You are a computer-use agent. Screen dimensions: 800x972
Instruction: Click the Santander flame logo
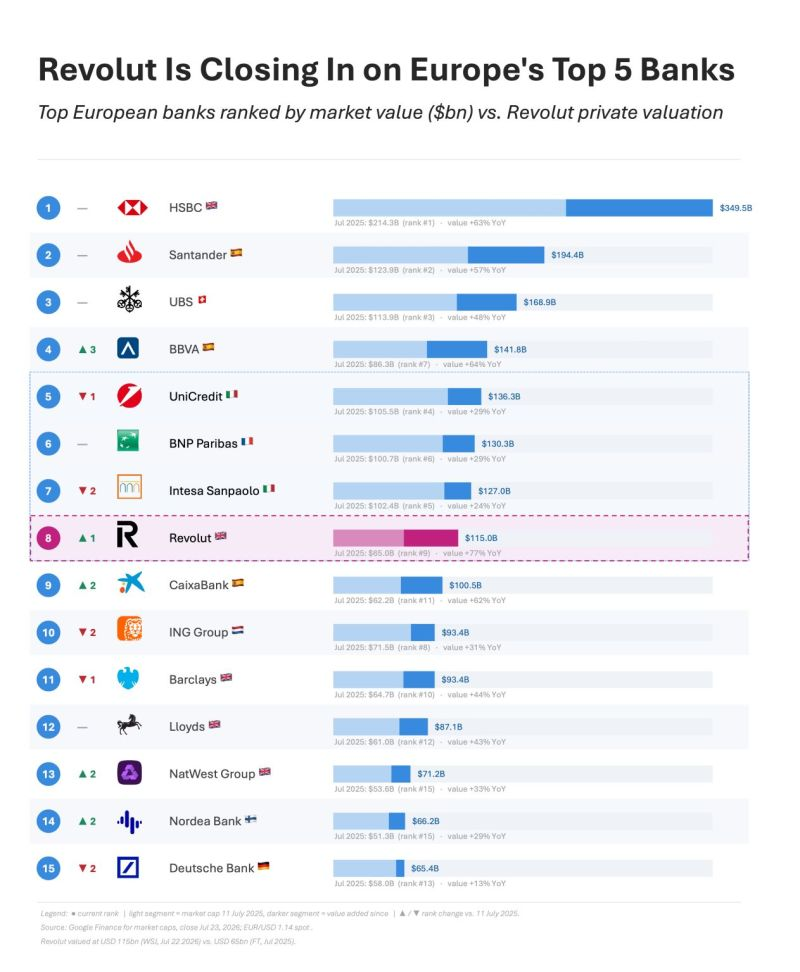point(130,252)
